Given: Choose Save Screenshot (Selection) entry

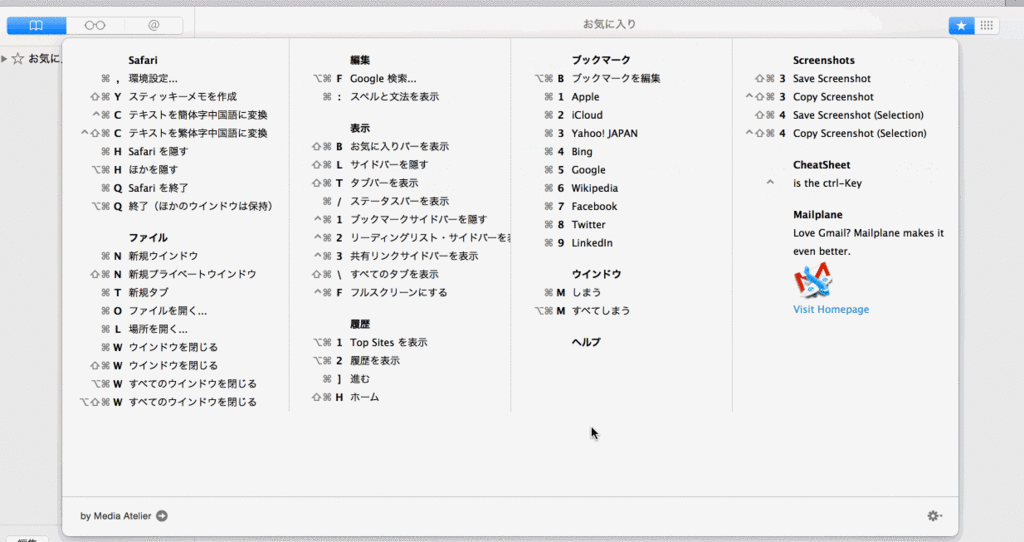Looking at the screenshot, I should [858, 115].
